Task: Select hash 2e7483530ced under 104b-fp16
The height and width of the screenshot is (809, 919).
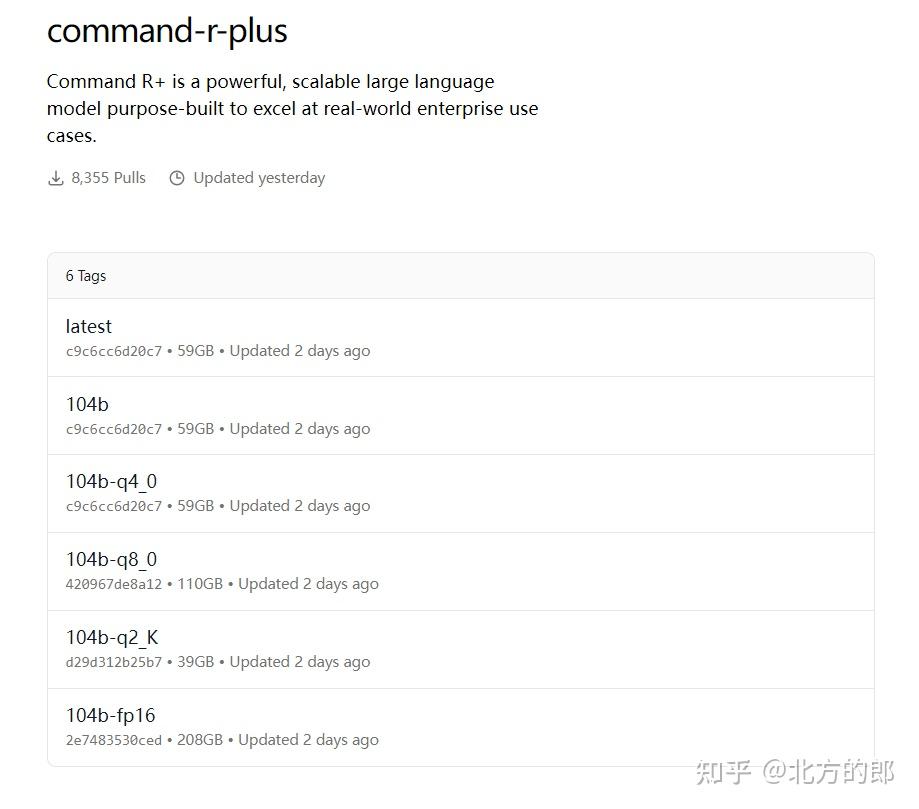Action: click(x=111, y=740)
